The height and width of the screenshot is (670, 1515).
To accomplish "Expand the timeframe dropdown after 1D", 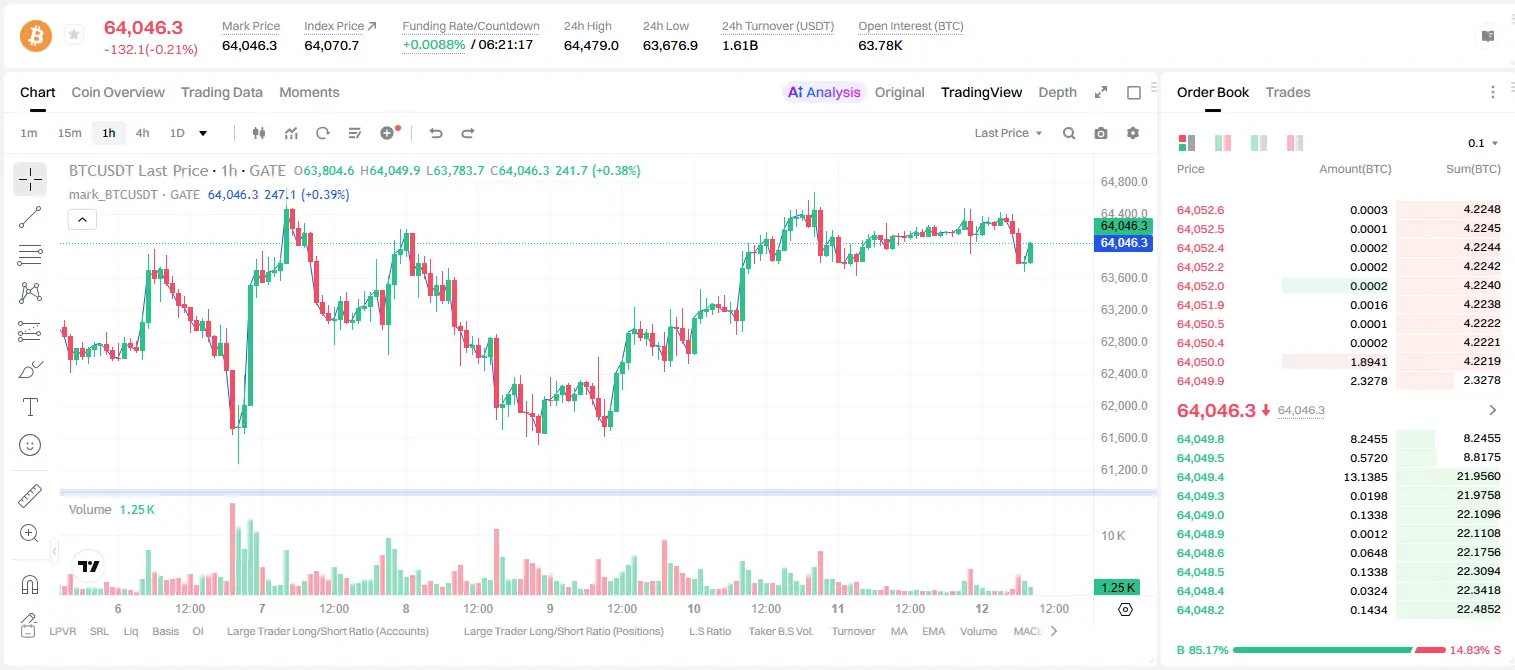I will point(203,133).
